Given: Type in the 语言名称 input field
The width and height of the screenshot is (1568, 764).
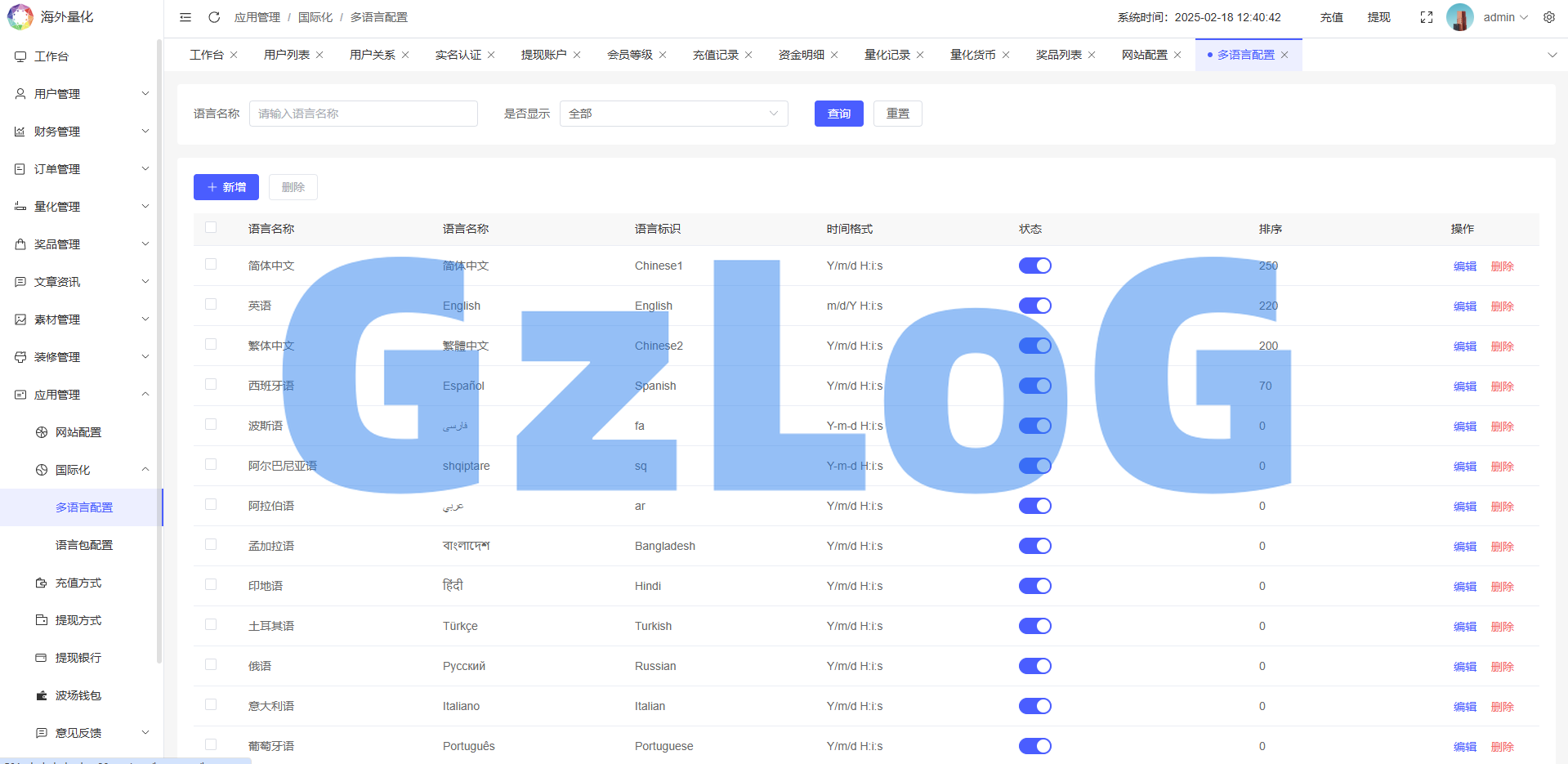Looking at the screenshot, I should coord(363,114).
